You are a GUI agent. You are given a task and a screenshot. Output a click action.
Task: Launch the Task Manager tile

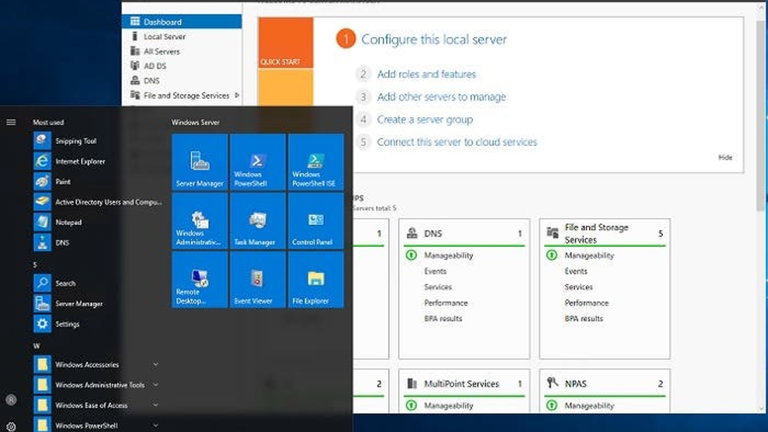(258, 221)
